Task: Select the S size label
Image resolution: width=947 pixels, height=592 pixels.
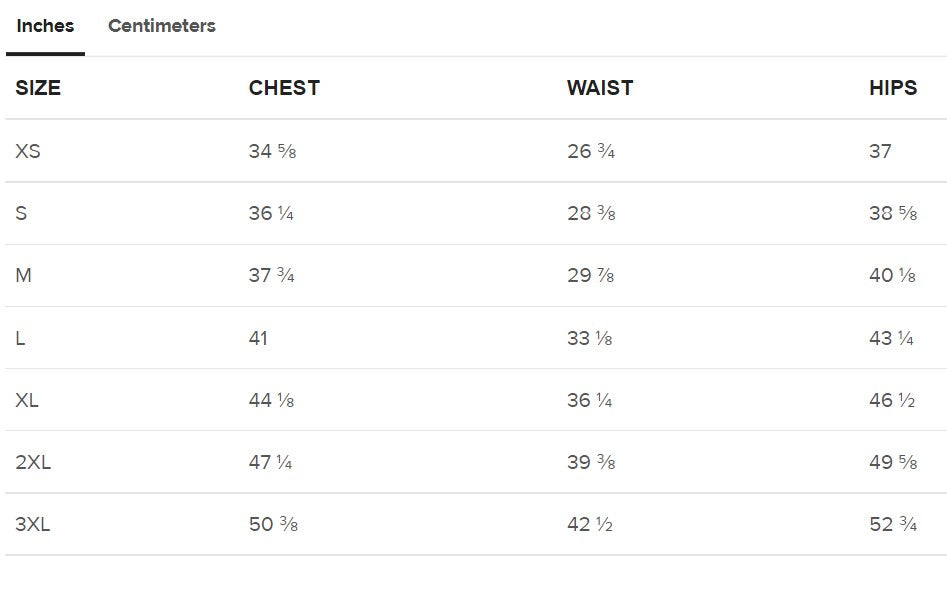Action: tap(23, 213)
